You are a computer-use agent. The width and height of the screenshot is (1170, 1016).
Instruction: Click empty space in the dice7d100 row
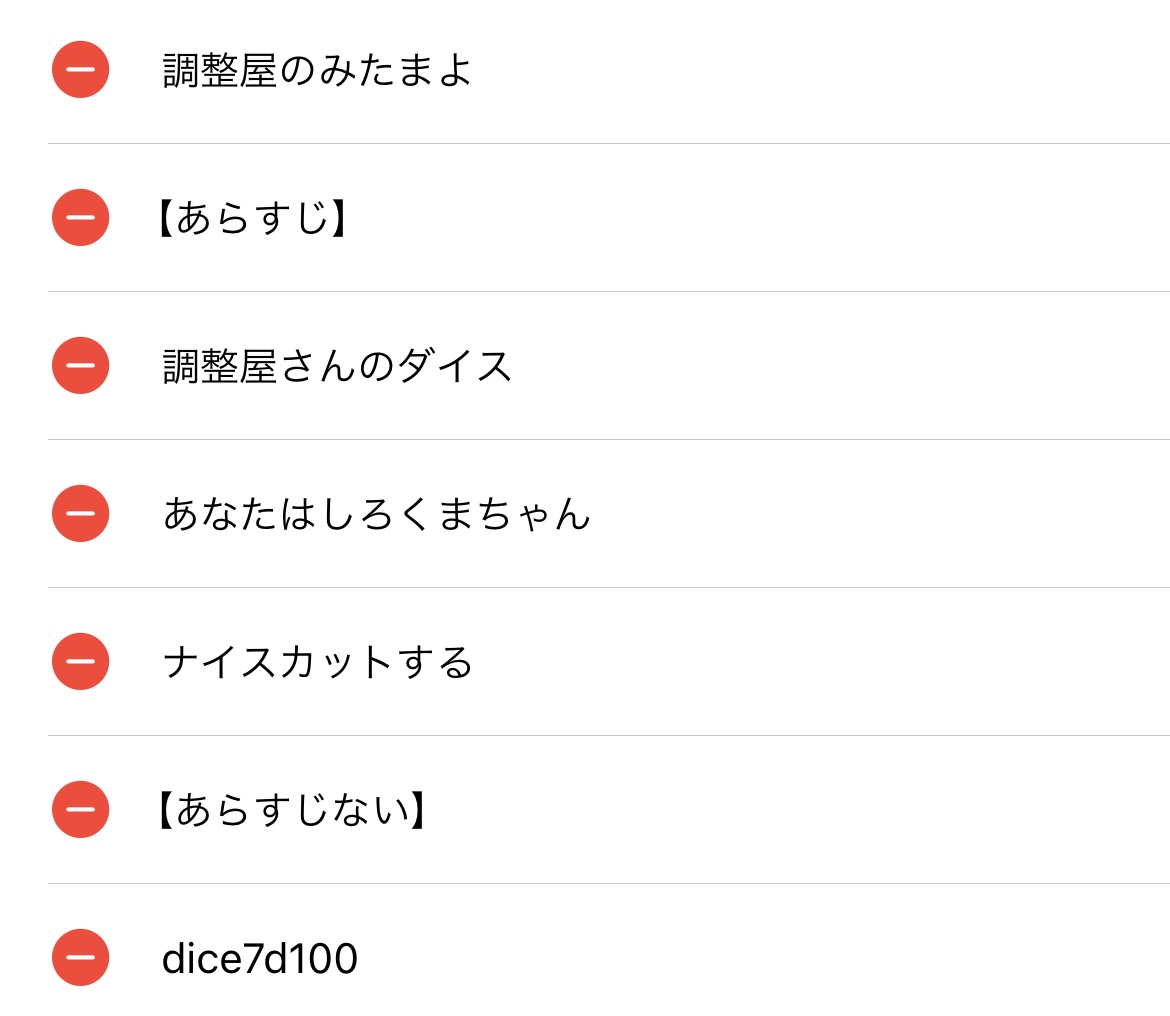click(761, 959)
